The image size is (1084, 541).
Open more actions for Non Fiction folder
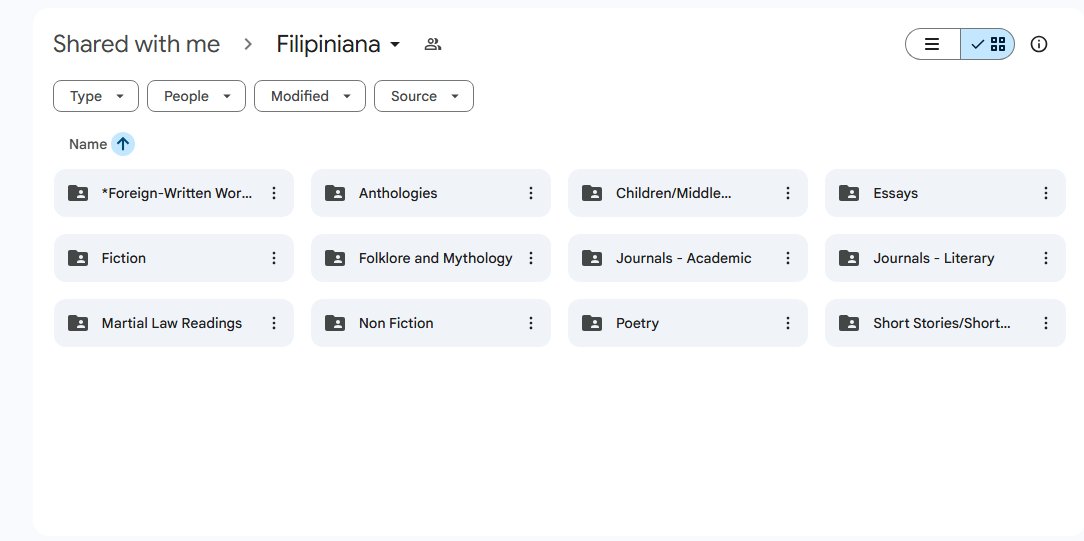[x=531, y=323]
